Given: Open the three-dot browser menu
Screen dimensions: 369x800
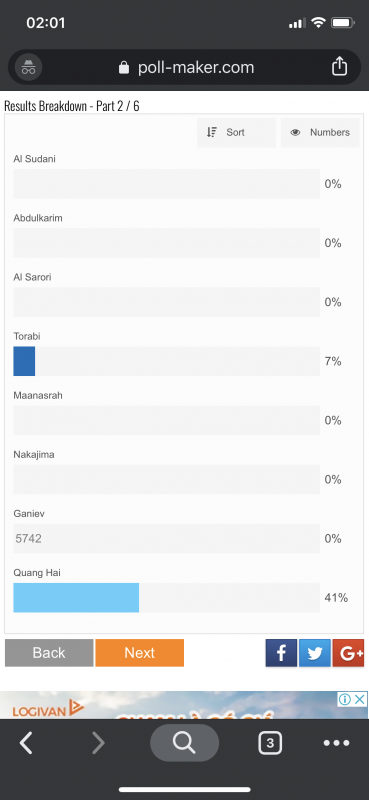Looking at the screenshot, I should tap(337, 743).
